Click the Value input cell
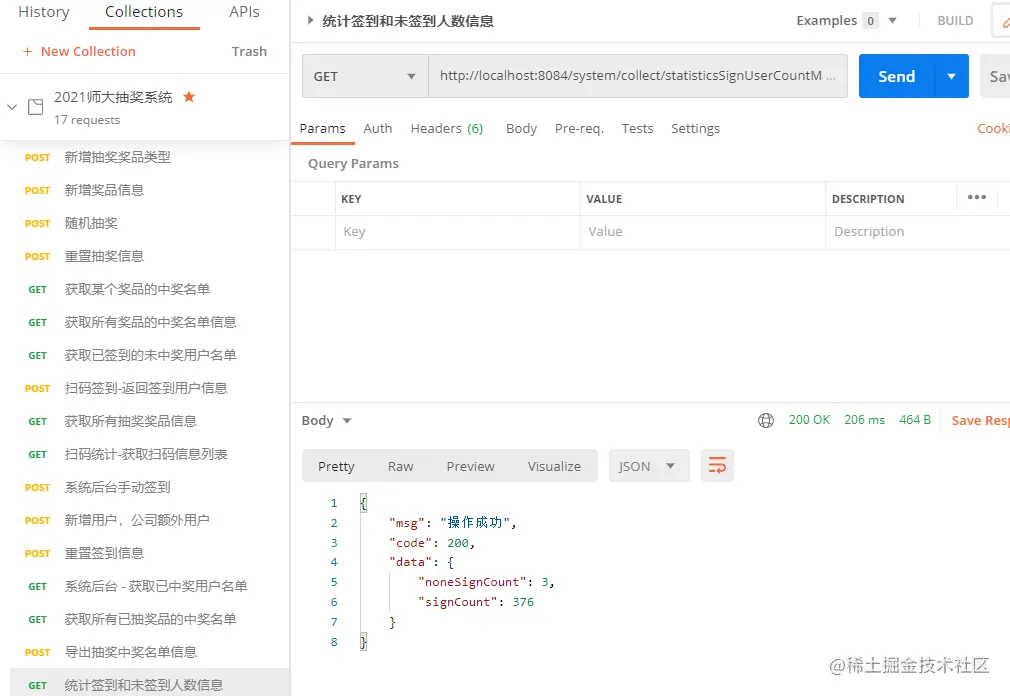1010x696 pixels. pyautogui.click(x=703, y=232)
